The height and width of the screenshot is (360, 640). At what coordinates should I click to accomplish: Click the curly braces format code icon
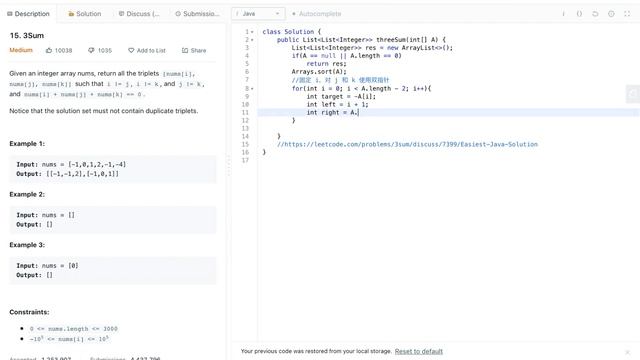pos(579,13)
